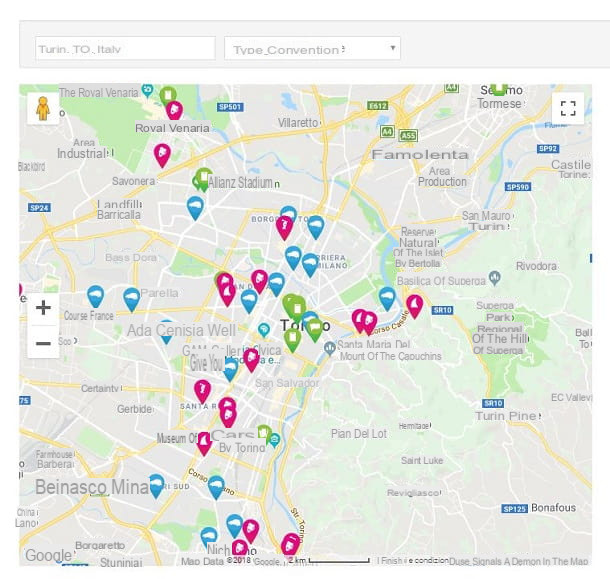610x579 pixels.
Task: Open the Type Convention dropdown
Action: click(312, 49)
